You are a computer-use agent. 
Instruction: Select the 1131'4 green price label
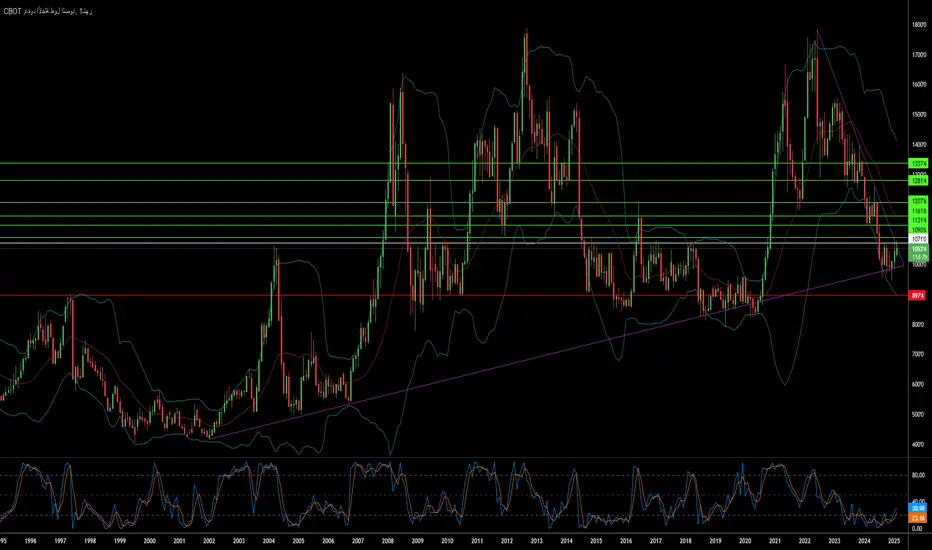click(x=918, y=220)
